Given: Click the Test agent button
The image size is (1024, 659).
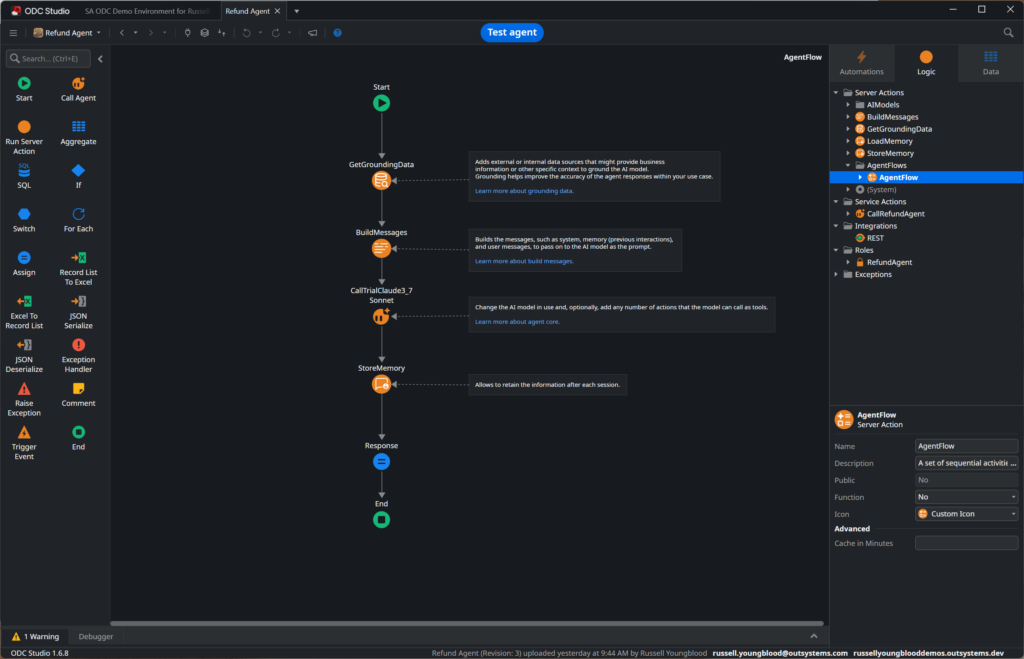Looking at the screenshot, I should 512,32.
